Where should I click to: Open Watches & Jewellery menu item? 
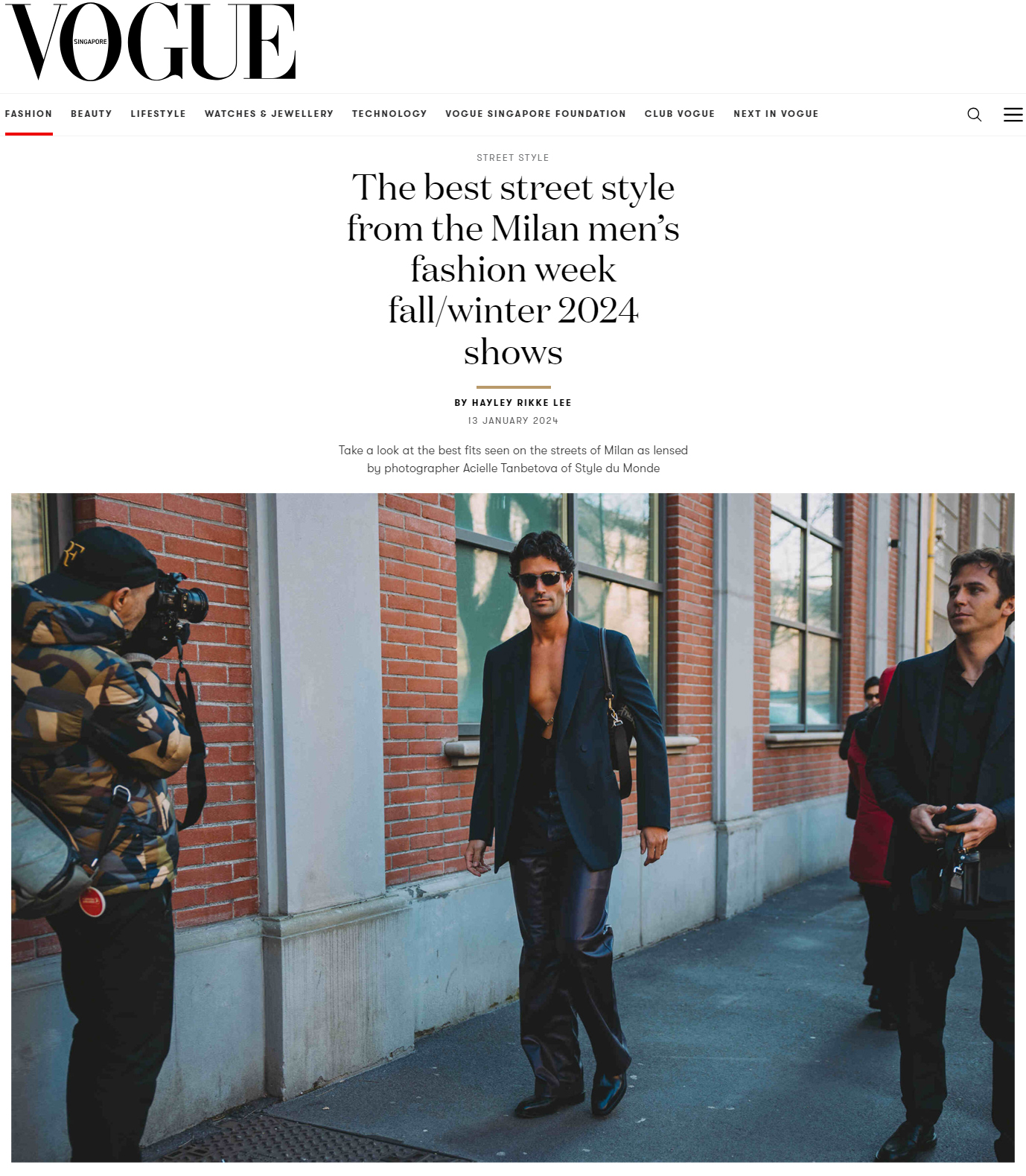point(269,114)
